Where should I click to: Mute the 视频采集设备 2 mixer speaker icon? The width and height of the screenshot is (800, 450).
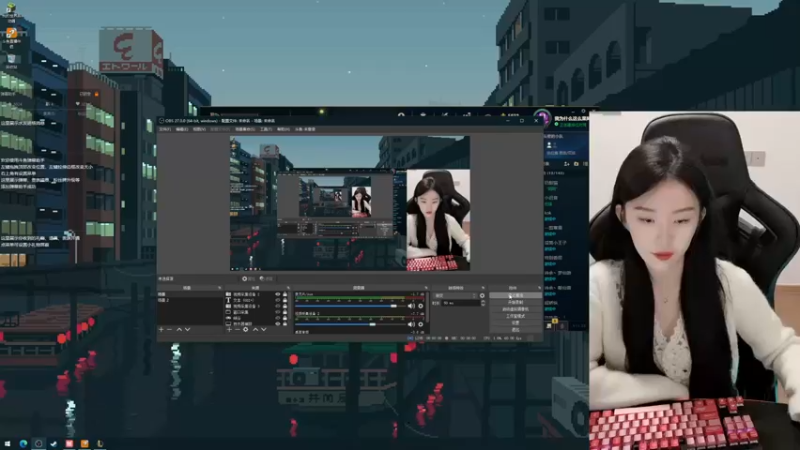[x=411, y=324]
